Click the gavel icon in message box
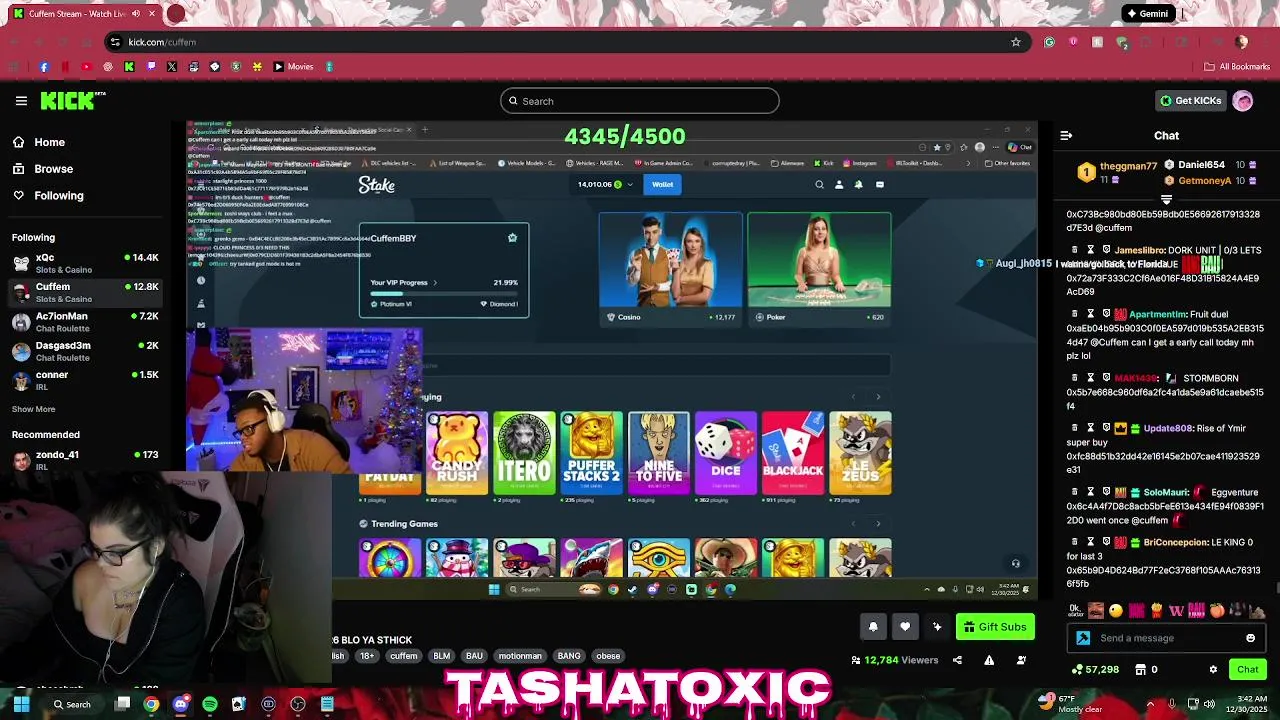 pyautogui.click(x=1083, y=638)
